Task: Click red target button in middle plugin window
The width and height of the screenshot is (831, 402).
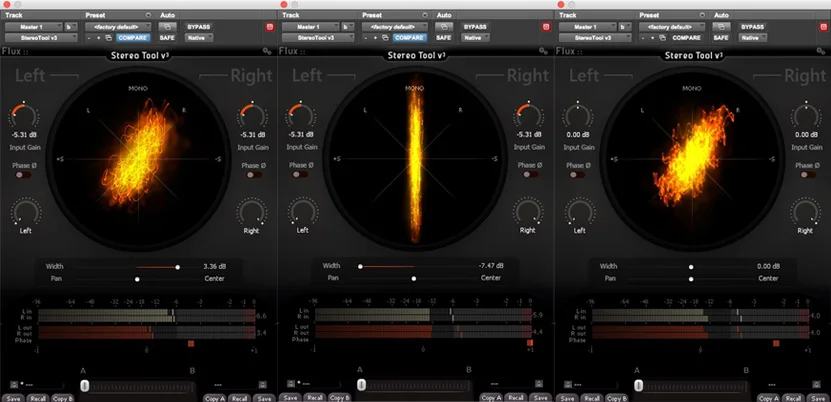Action: [546, 27]
